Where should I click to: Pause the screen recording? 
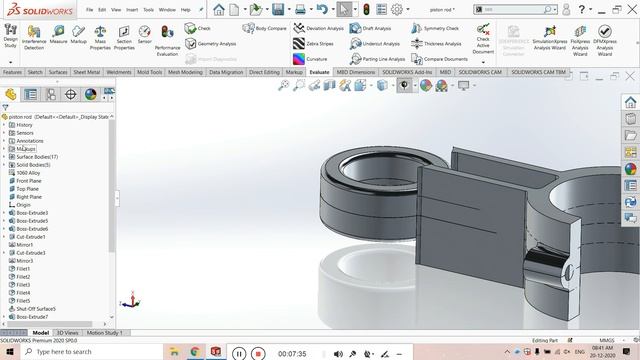(239, 353)
